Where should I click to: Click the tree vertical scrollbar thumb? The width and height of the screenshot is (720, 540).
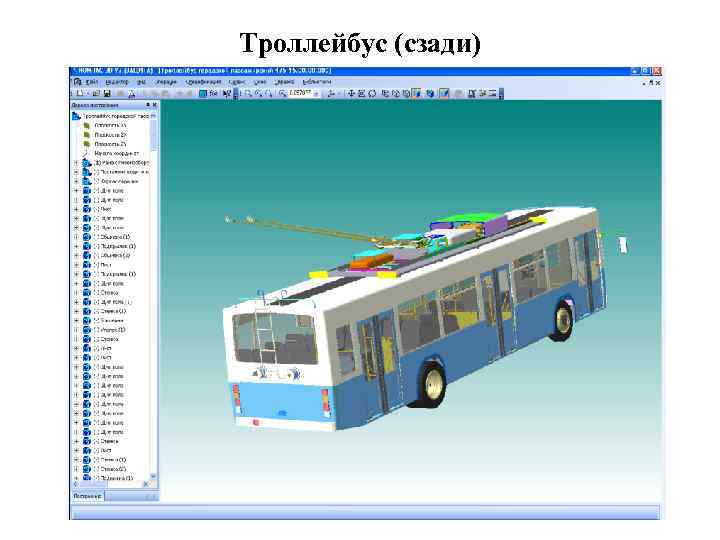tap(153, 134)
